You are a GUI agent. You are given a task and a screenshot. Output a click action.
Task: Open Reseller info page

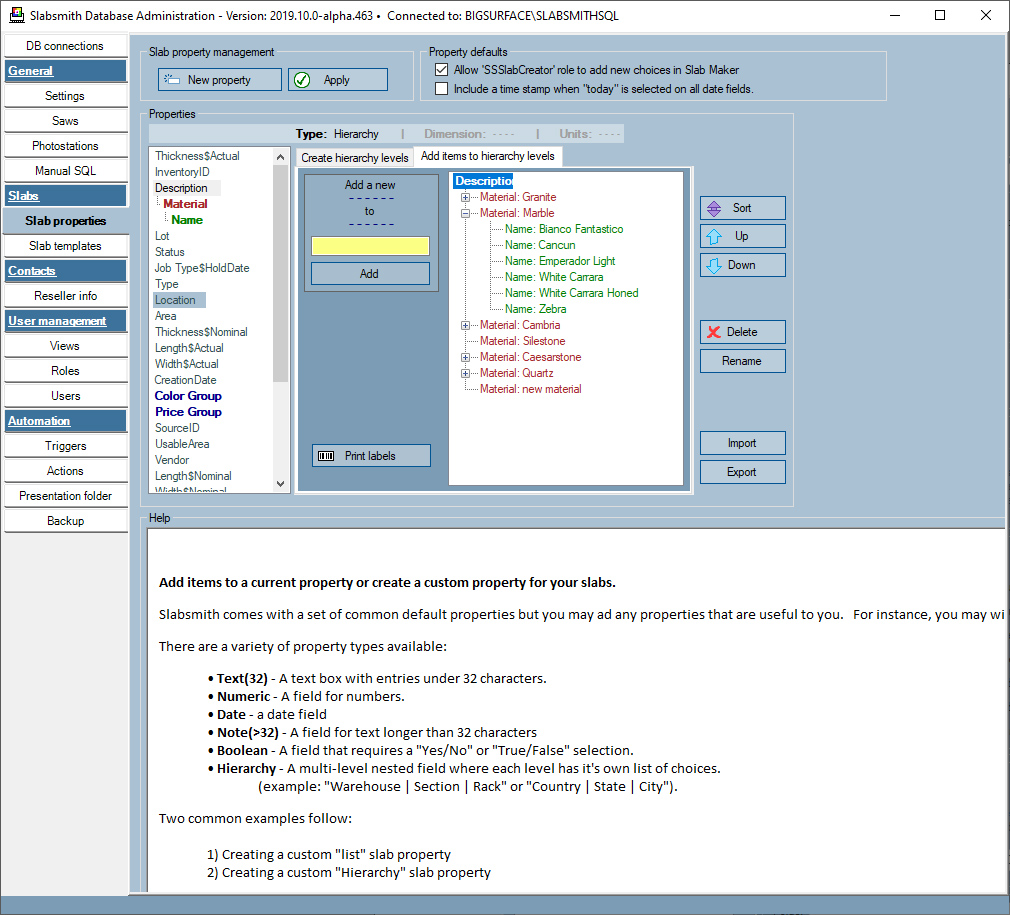coord(65,296)
